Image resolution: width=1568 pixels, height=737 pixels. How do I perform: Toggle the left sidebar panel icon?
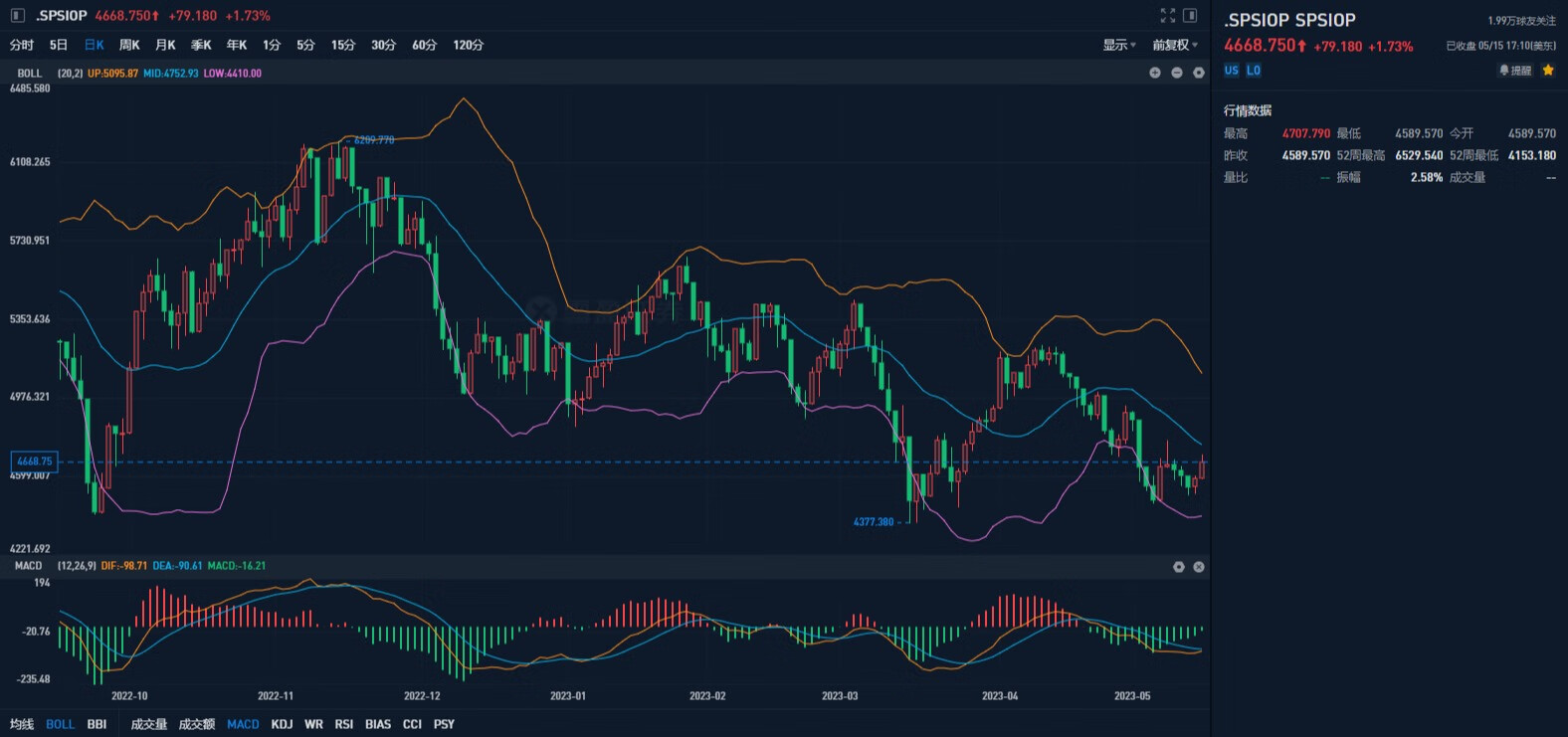[x=17, y=16]
